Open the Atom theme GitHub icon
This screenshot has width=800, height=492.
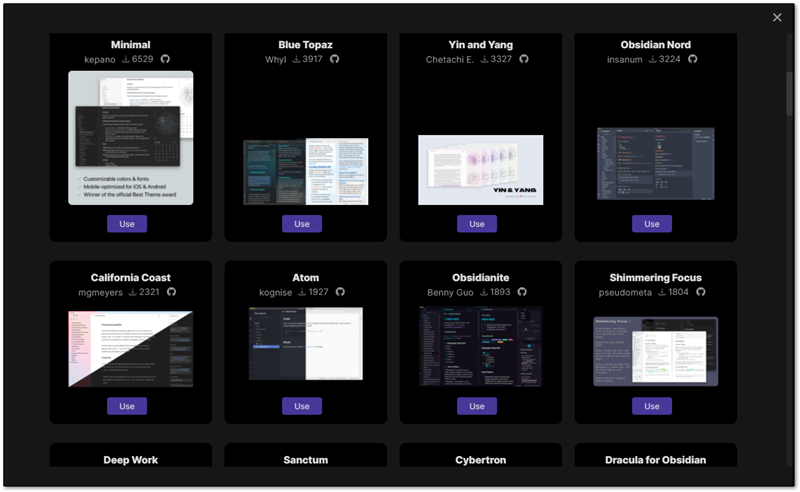coord(340,292)
